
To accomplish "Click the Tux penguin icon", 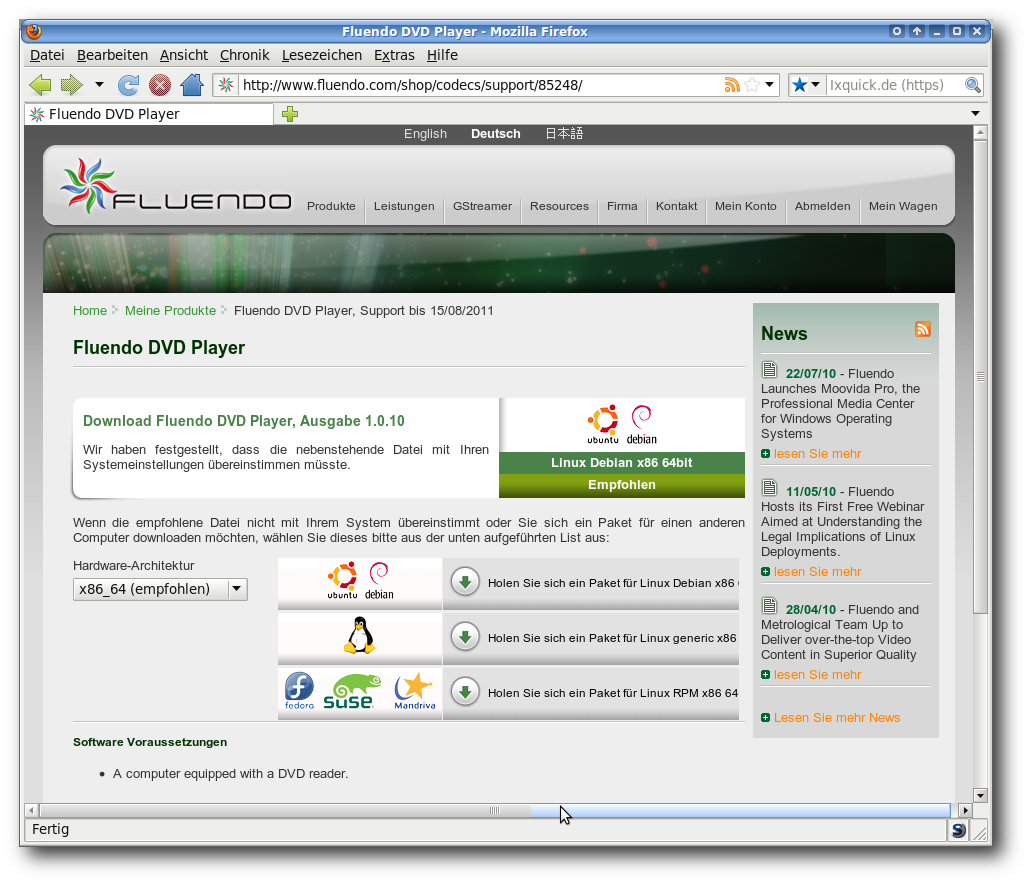I will tap(359, 635).
